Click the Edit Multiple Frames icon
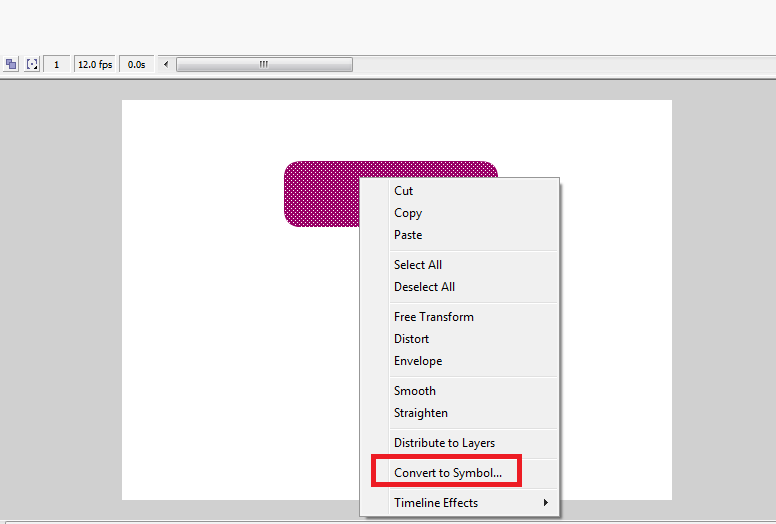The image size is (776, 524). click(11, 64)
